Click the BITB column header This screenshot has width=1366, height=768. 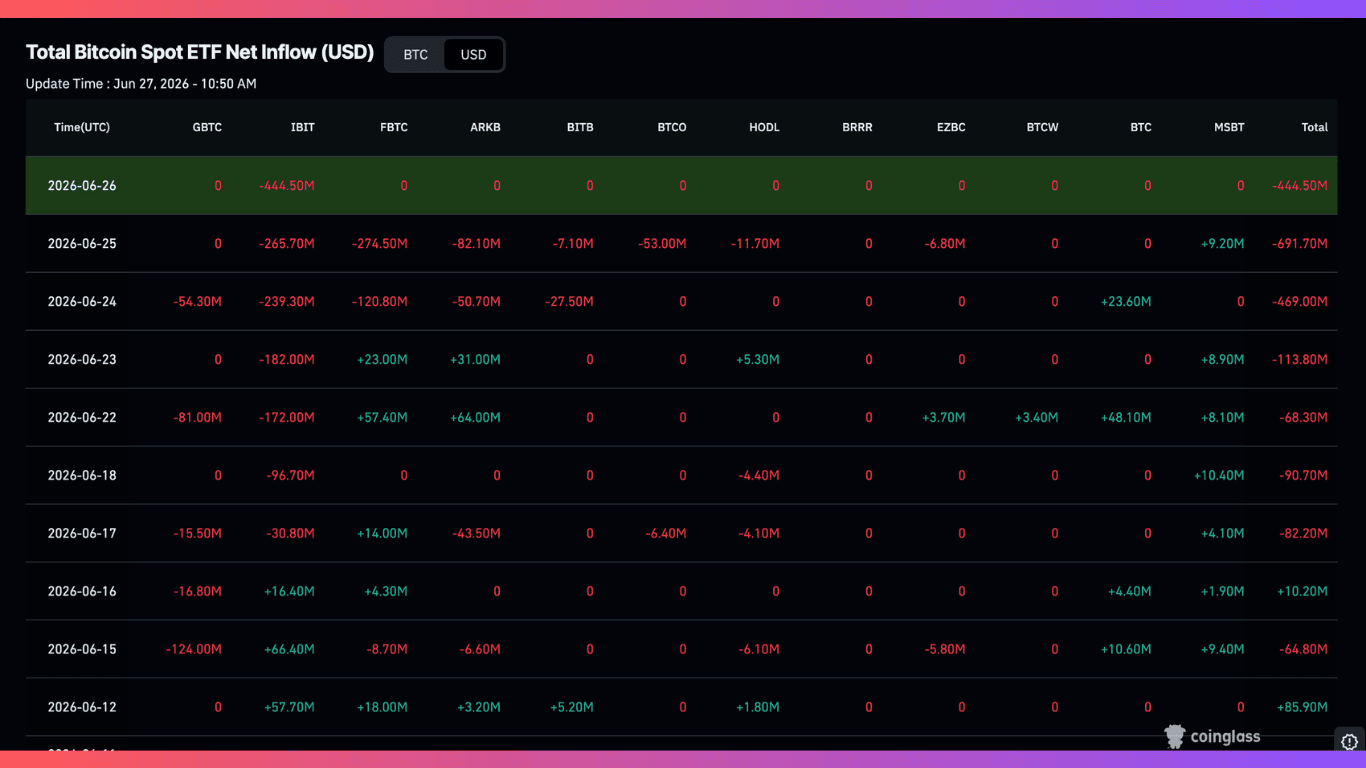coord(580,127)
